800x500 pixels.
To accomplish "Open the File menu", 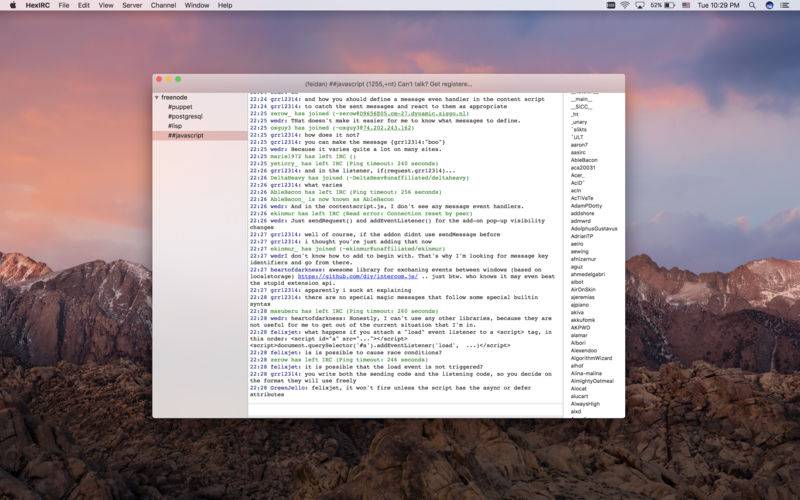I will click(64, 5).
